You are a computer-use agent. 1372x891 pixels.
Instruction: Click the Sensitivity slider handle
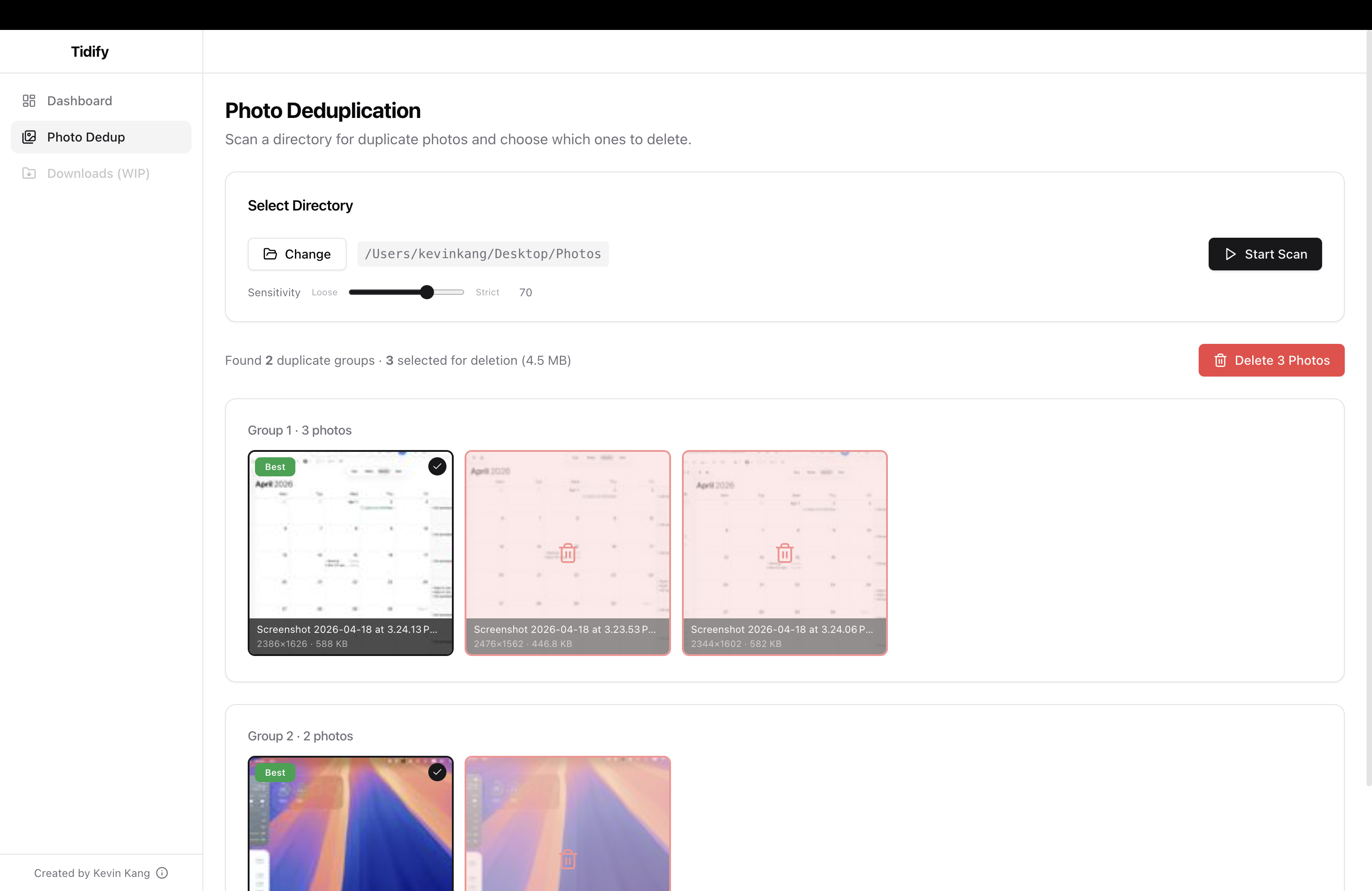(426, 292)
